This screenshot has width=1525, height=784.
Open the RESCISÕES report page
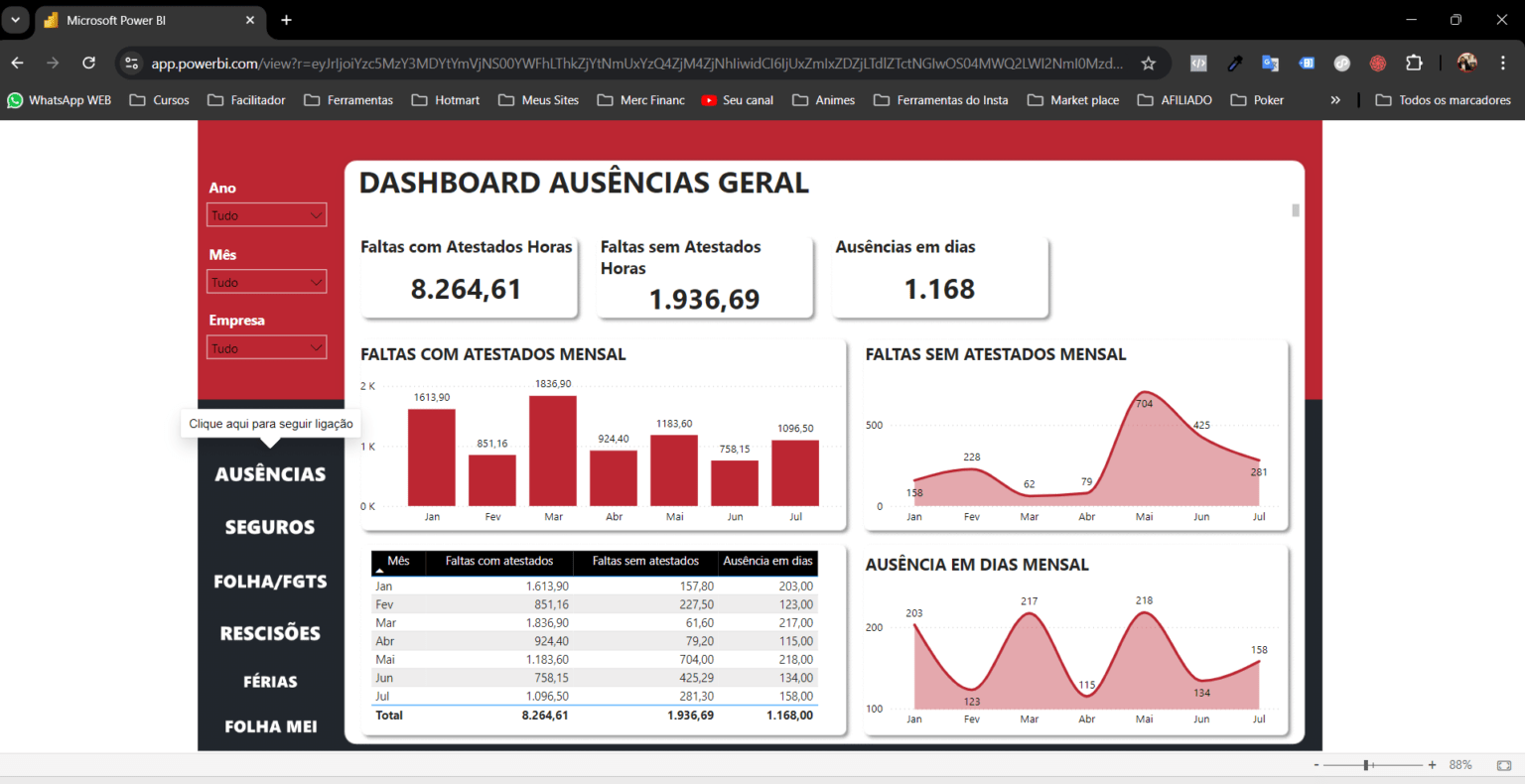click(269, 632)
